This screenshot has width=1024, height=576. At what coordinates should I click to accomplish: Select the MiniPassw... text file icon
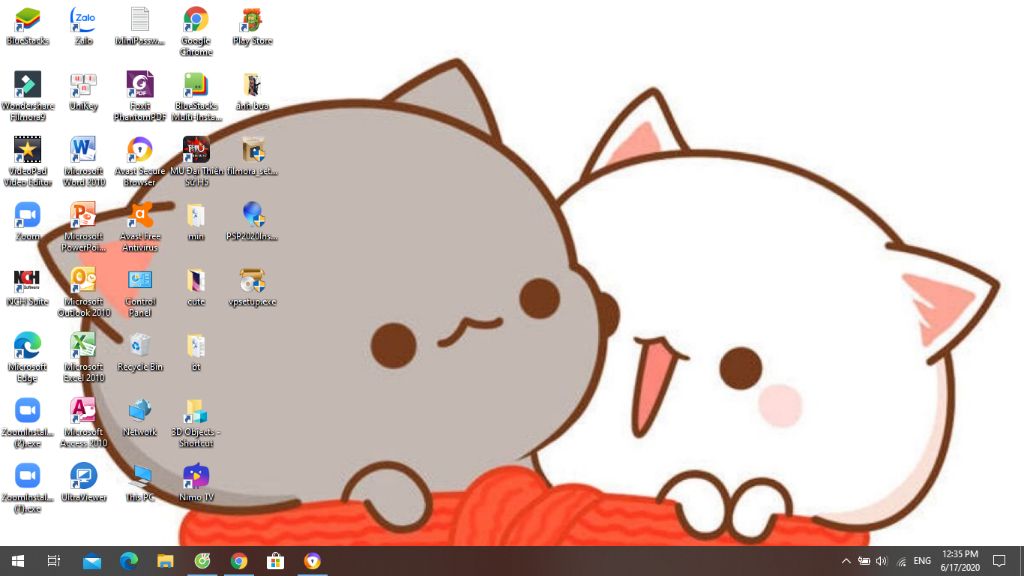click(140, 26)
